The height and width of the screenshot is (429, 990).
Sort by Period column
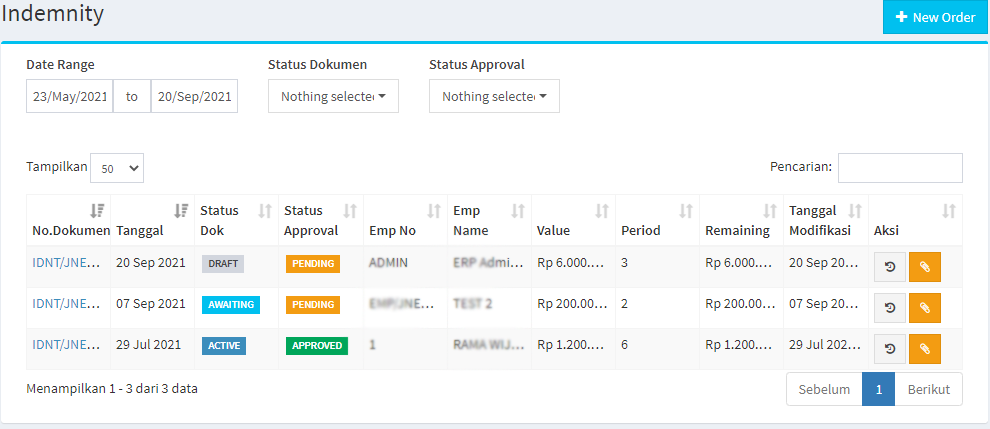(657, 221)
